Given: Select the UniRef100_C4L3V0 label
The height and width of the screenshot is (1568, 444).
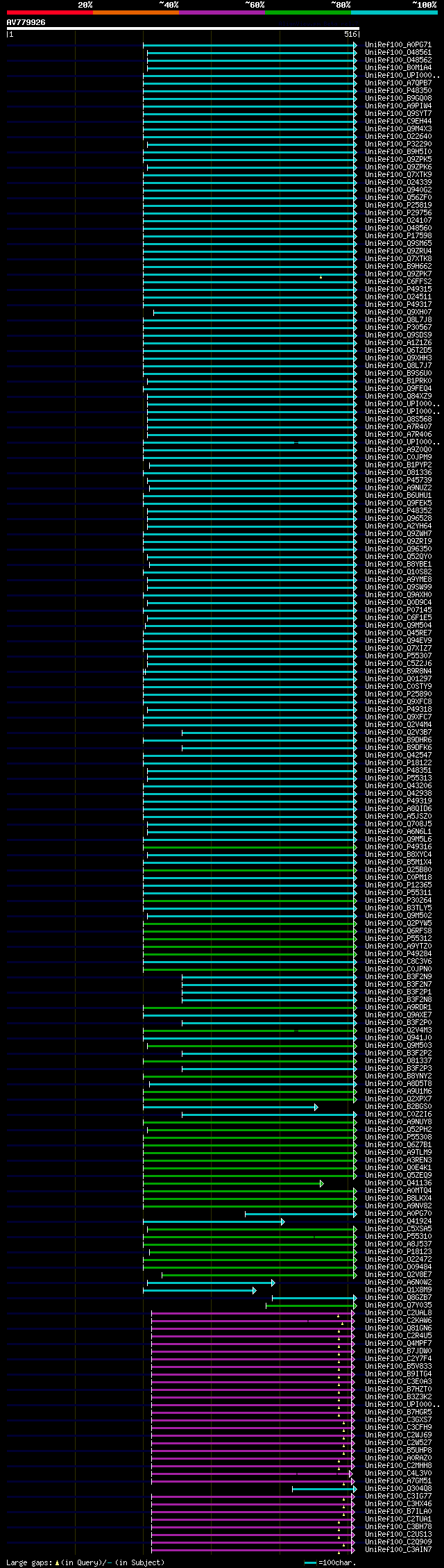Looking at the screenshot, I should pyautogui.click(x=398, y=1474).
